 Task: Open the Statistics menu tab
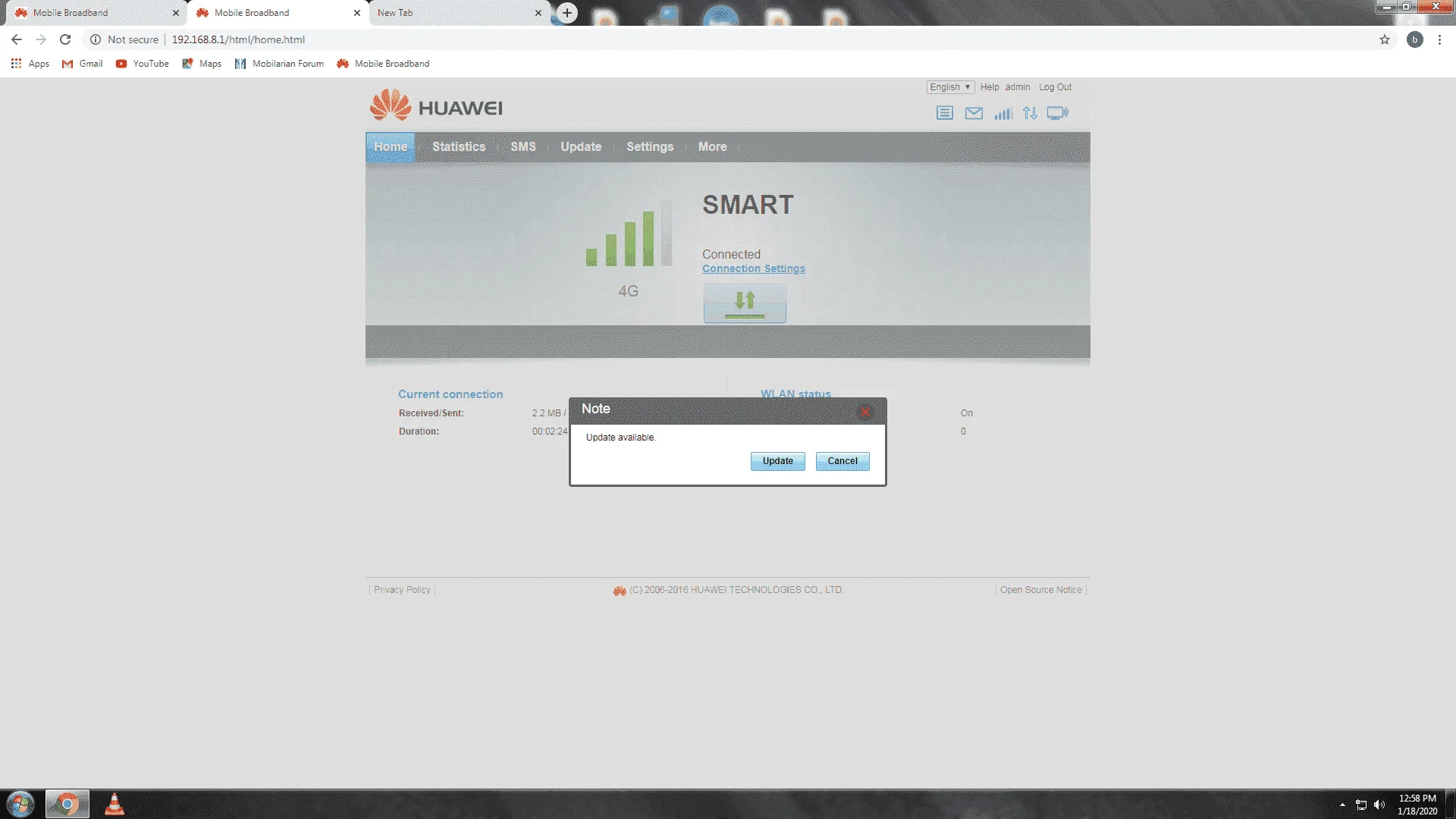point(459,147)
